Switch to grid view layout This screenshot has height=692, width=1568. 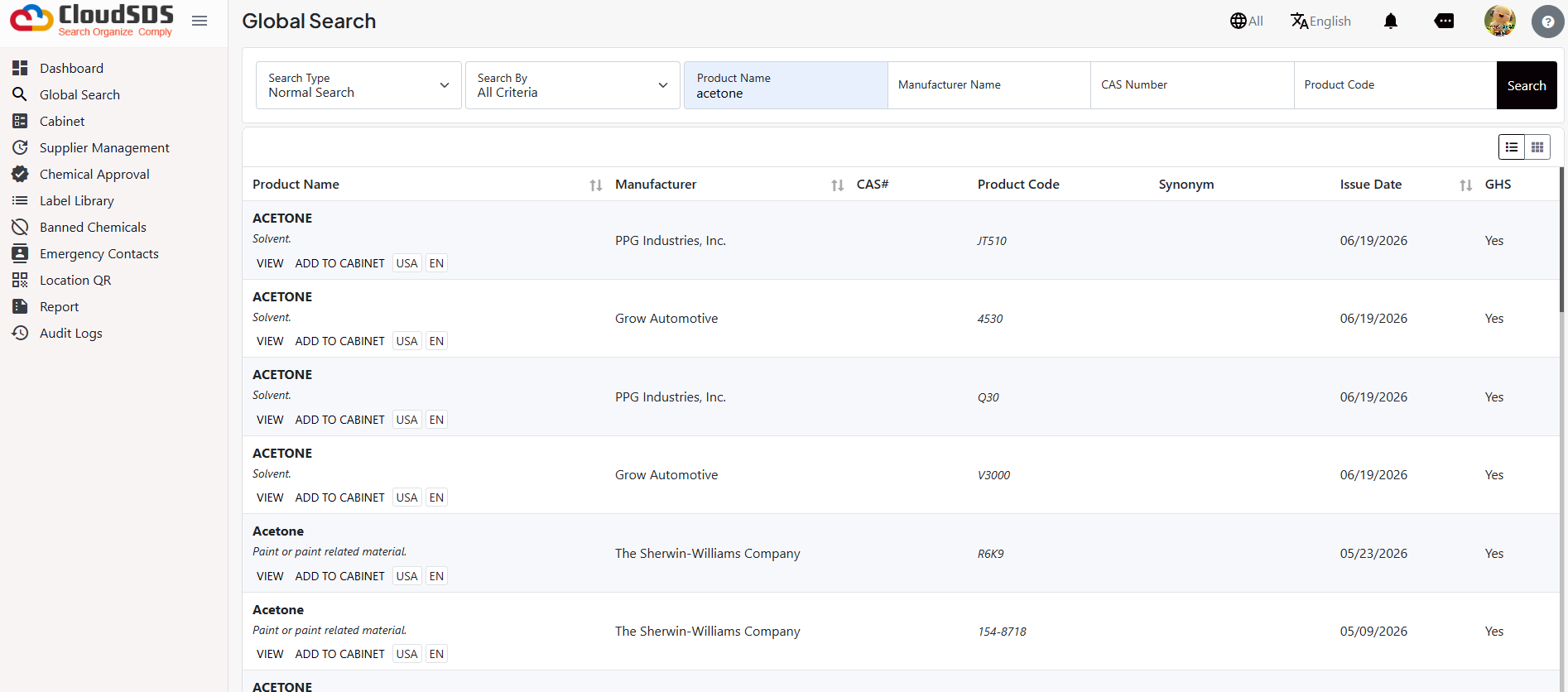tap(1537, 147)
